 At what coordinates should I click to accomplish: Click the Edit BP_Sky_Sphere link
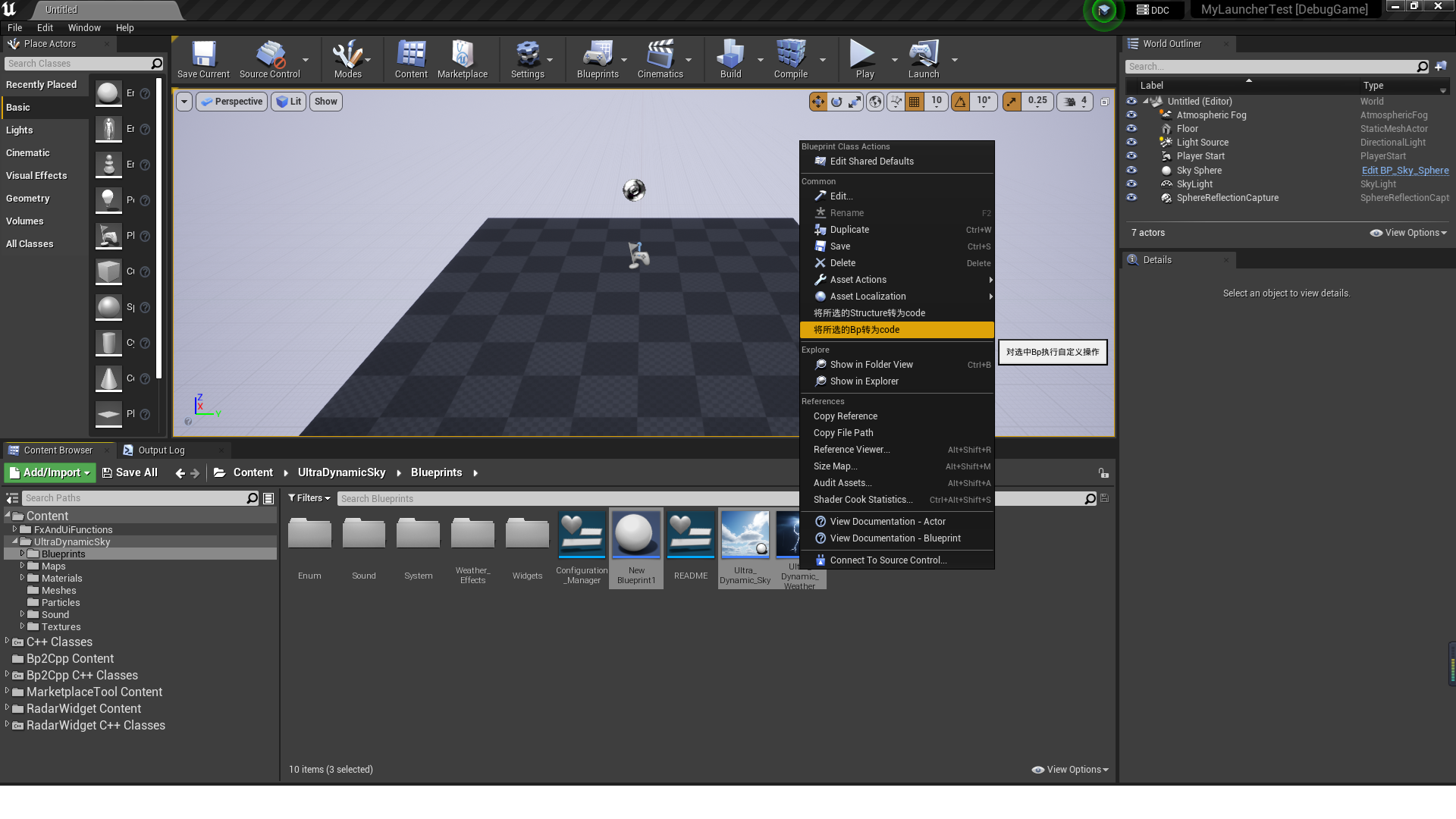point(1404,171)
